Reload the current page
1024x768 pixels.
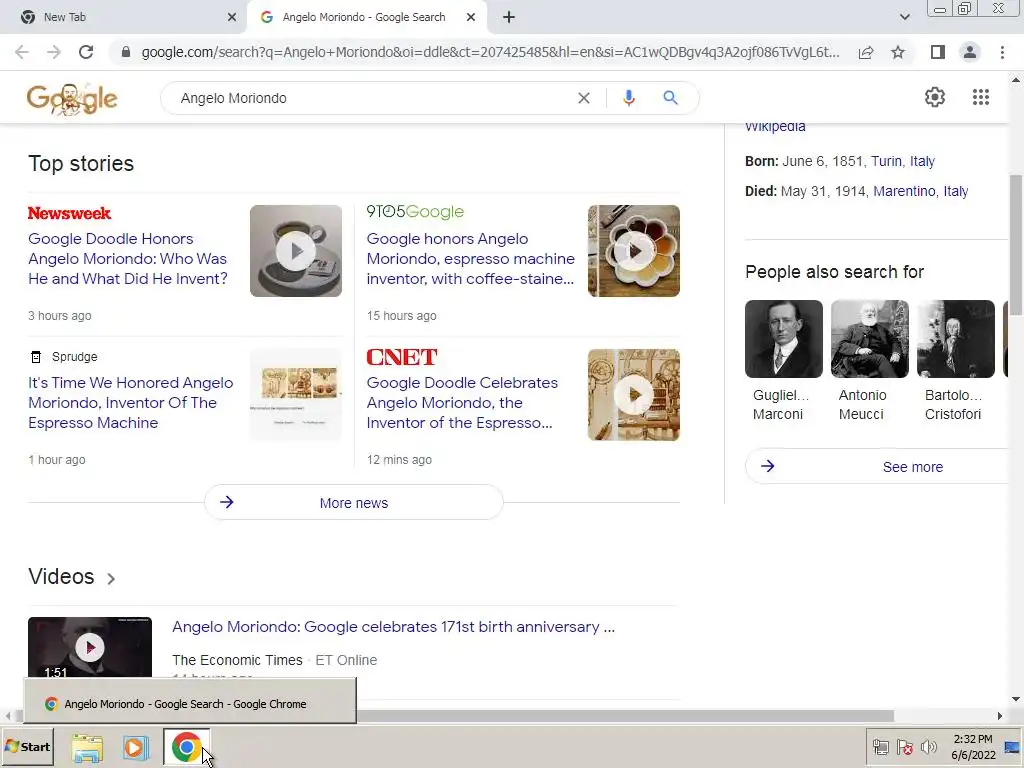coord(86,52)
